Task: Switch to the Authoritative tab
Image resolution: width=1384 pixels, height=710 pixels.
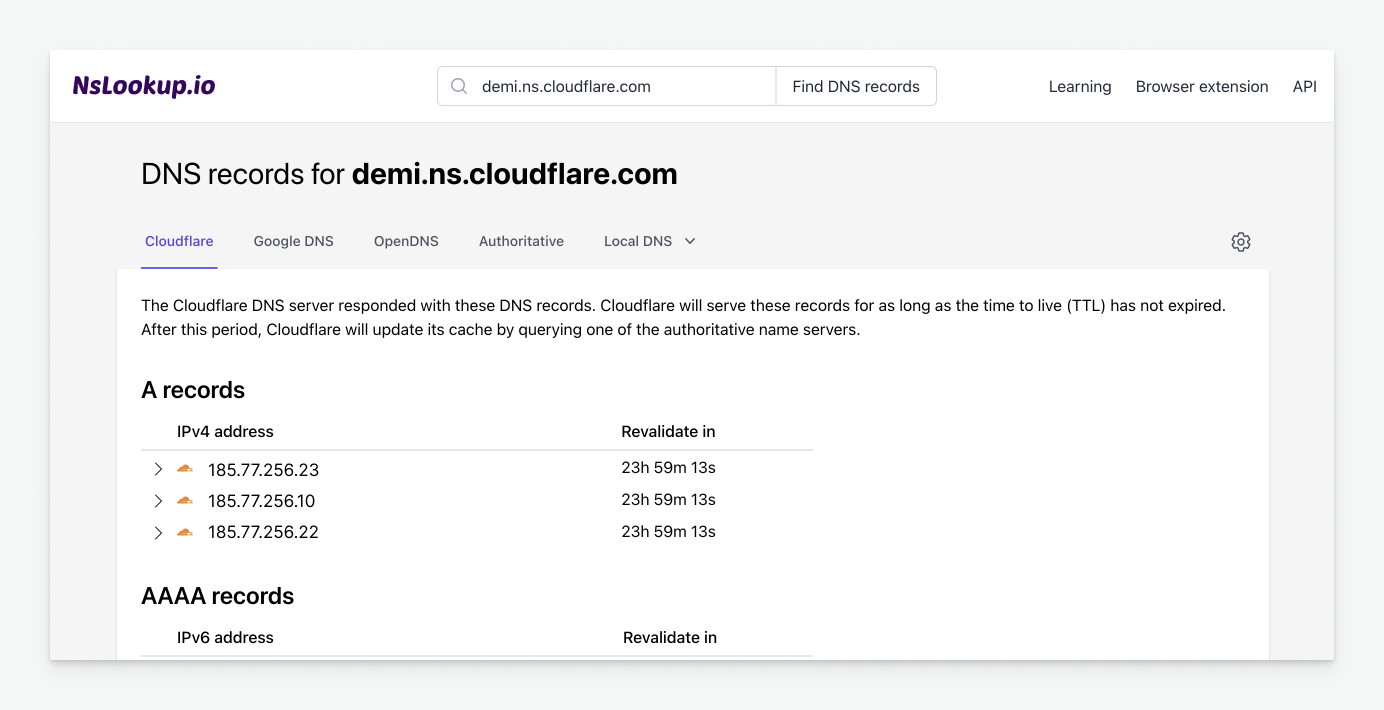Action: click(x=521, y=241)
